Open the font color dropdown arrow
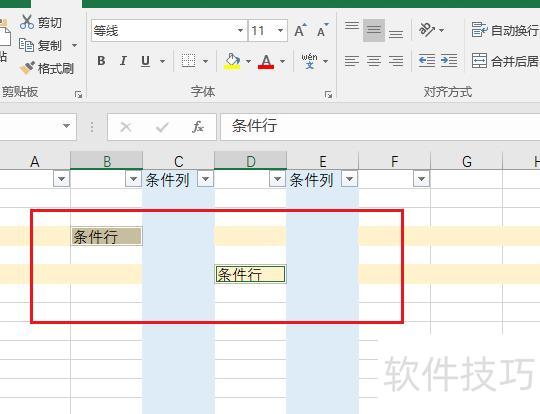The height and width of the screenshot is (414, 540). coord(282,61)
